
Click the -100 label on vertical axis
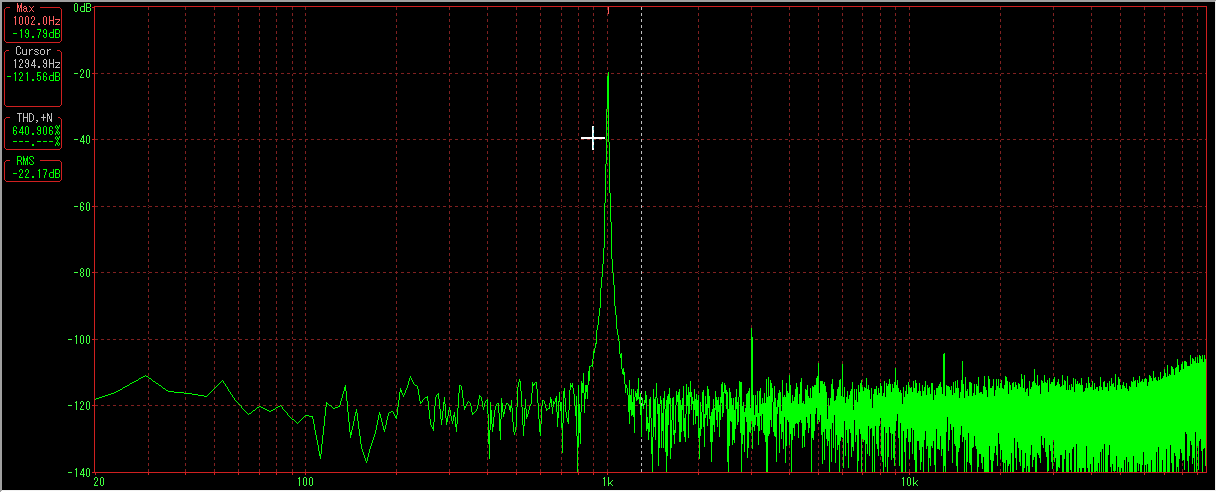(80, 340)
